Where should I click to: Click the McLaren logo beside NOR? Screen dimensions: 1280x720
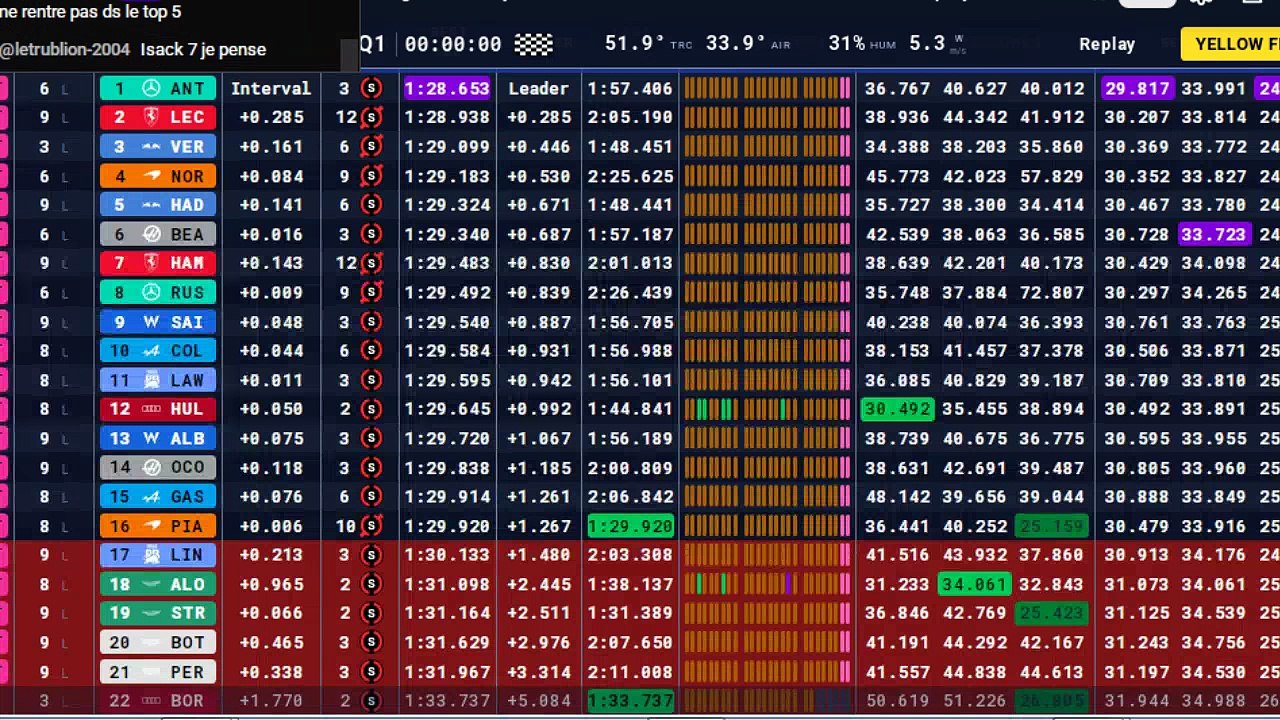coord(152,176)
